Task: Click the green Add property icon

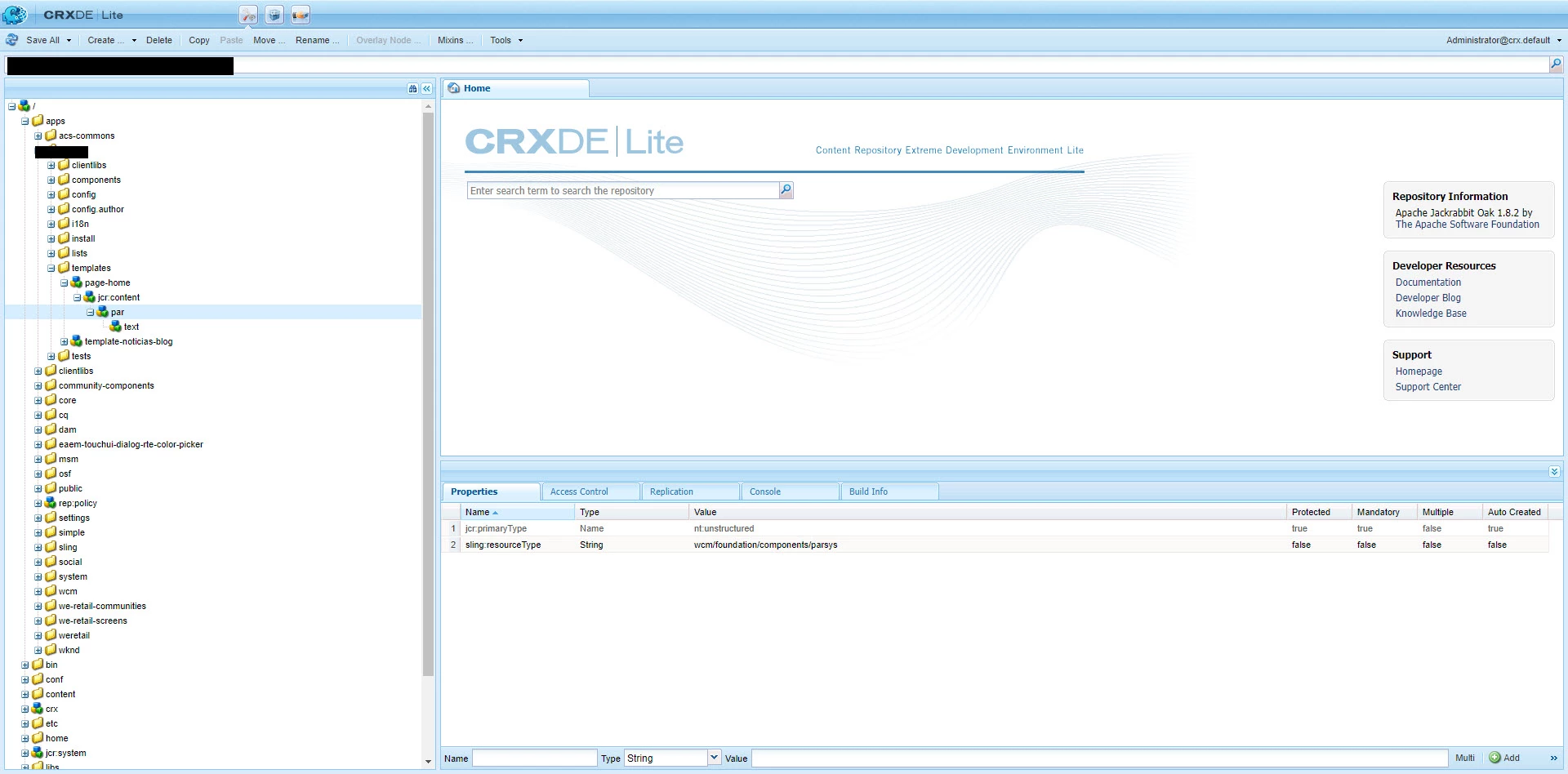Action: (x=1494, y=758)
